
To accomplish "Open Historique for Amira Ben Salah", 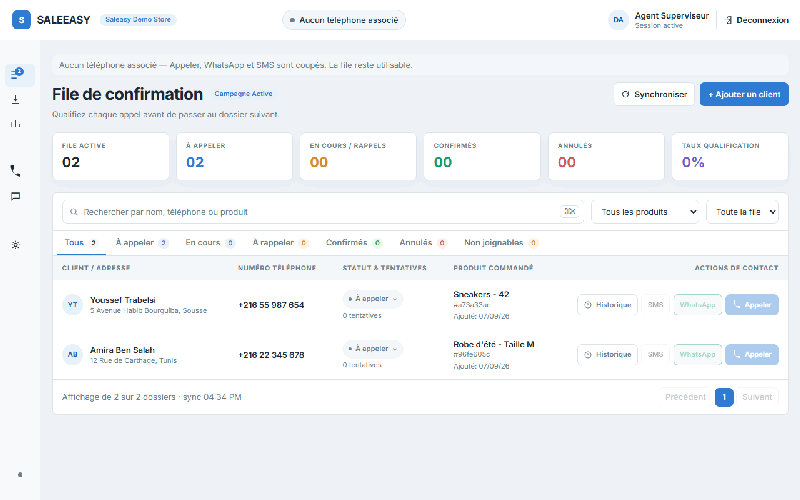I will click(x=607, y=355).
